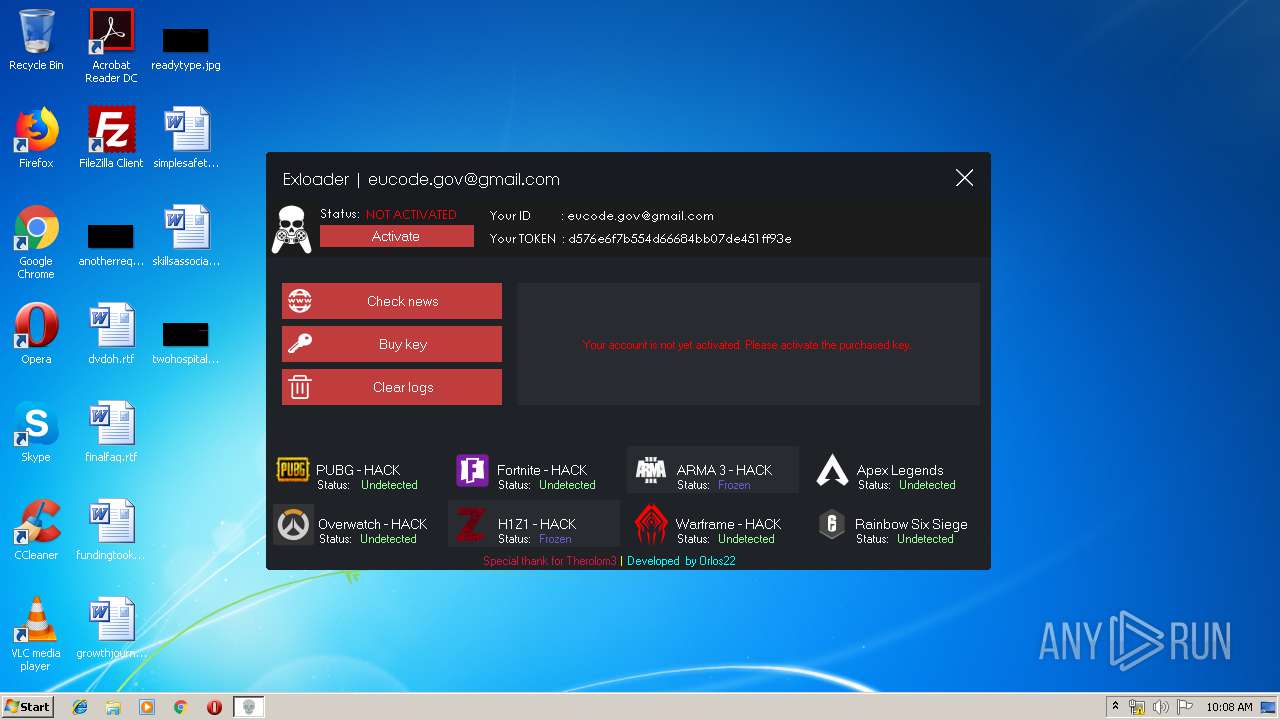The image size is (1280, 720).
Task: Click the network tray icon
Action: [x=1137, y=707]
